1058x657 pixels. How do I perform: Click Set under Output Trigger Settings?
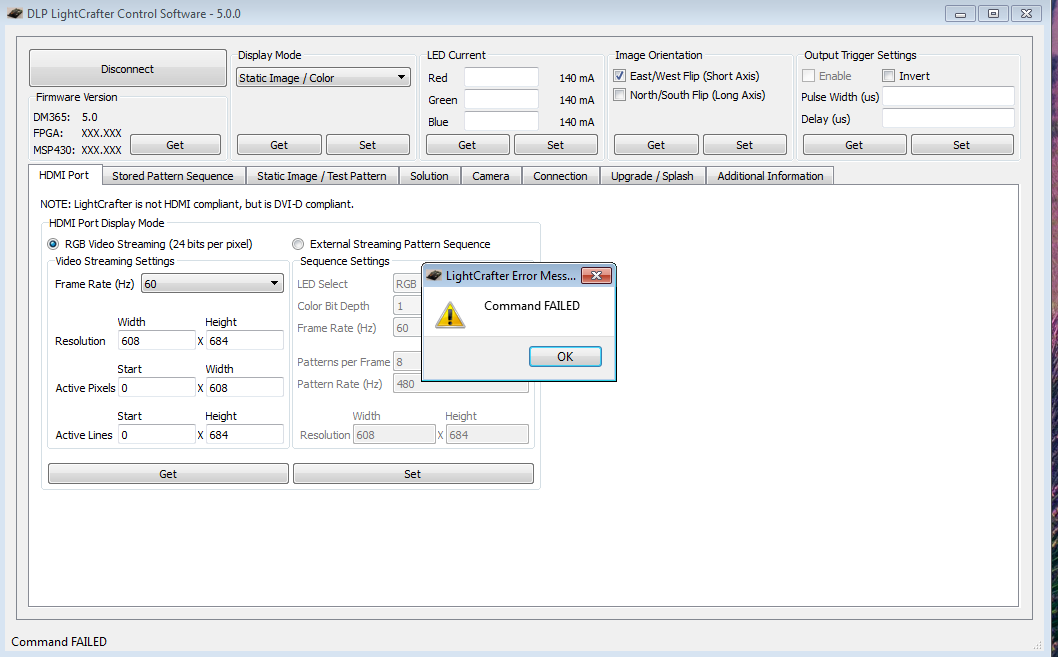(x=962, y=144)
